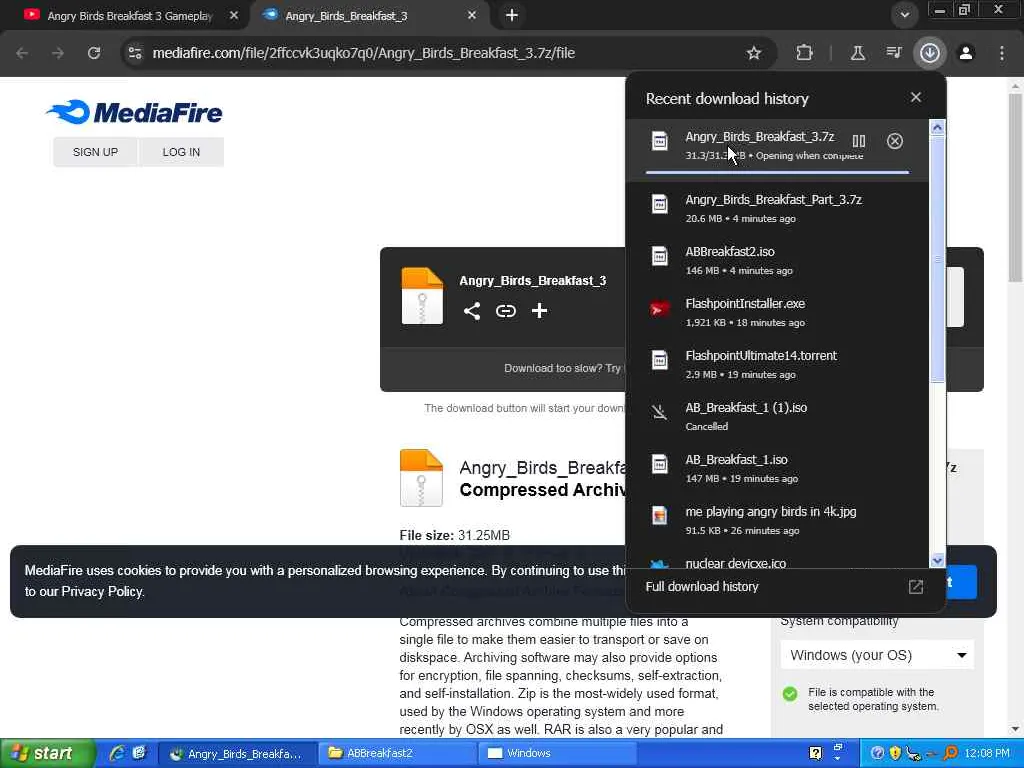Close the Recent download history panel

[916, 97]
